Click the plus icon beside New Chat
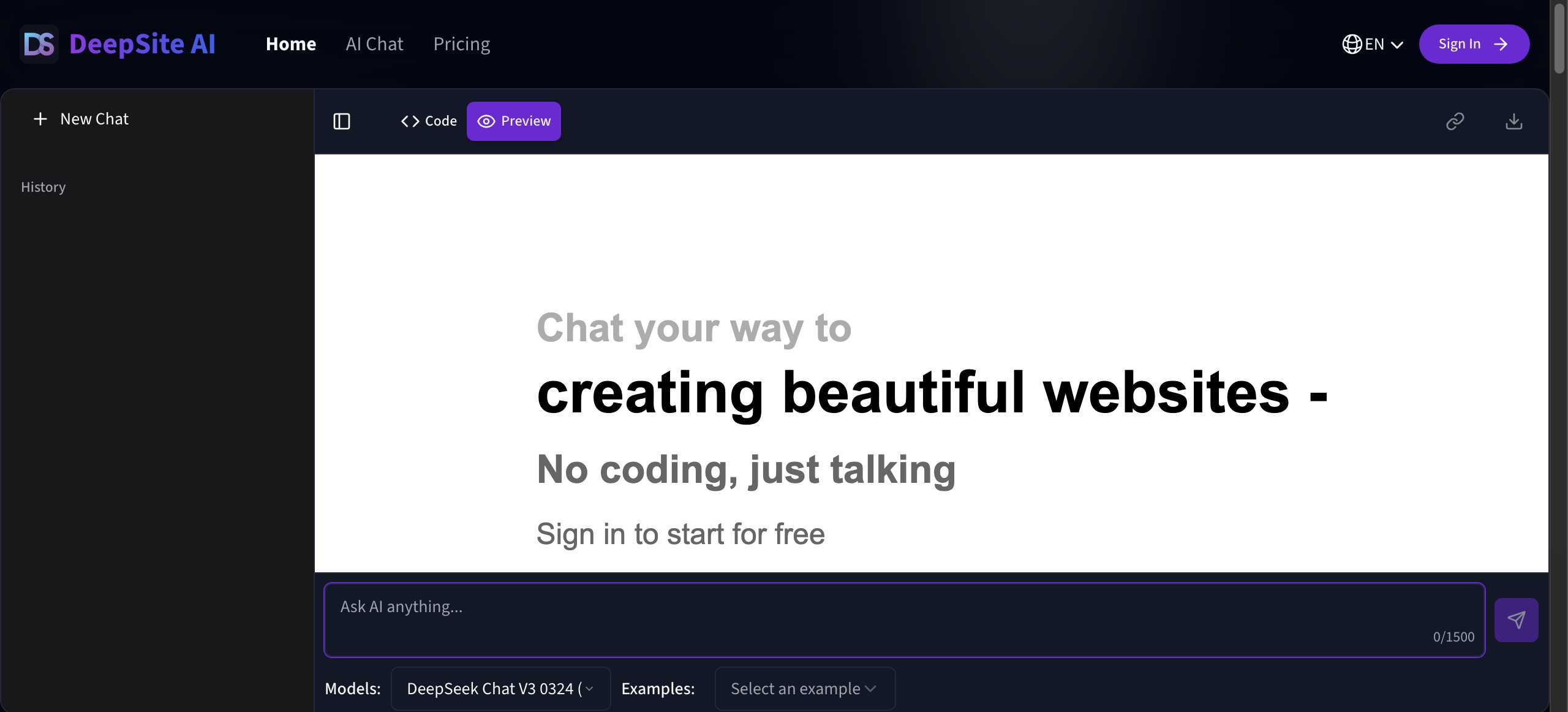Screen dimensions: 1568x712 pyautogui.click(x=40, y=119)
